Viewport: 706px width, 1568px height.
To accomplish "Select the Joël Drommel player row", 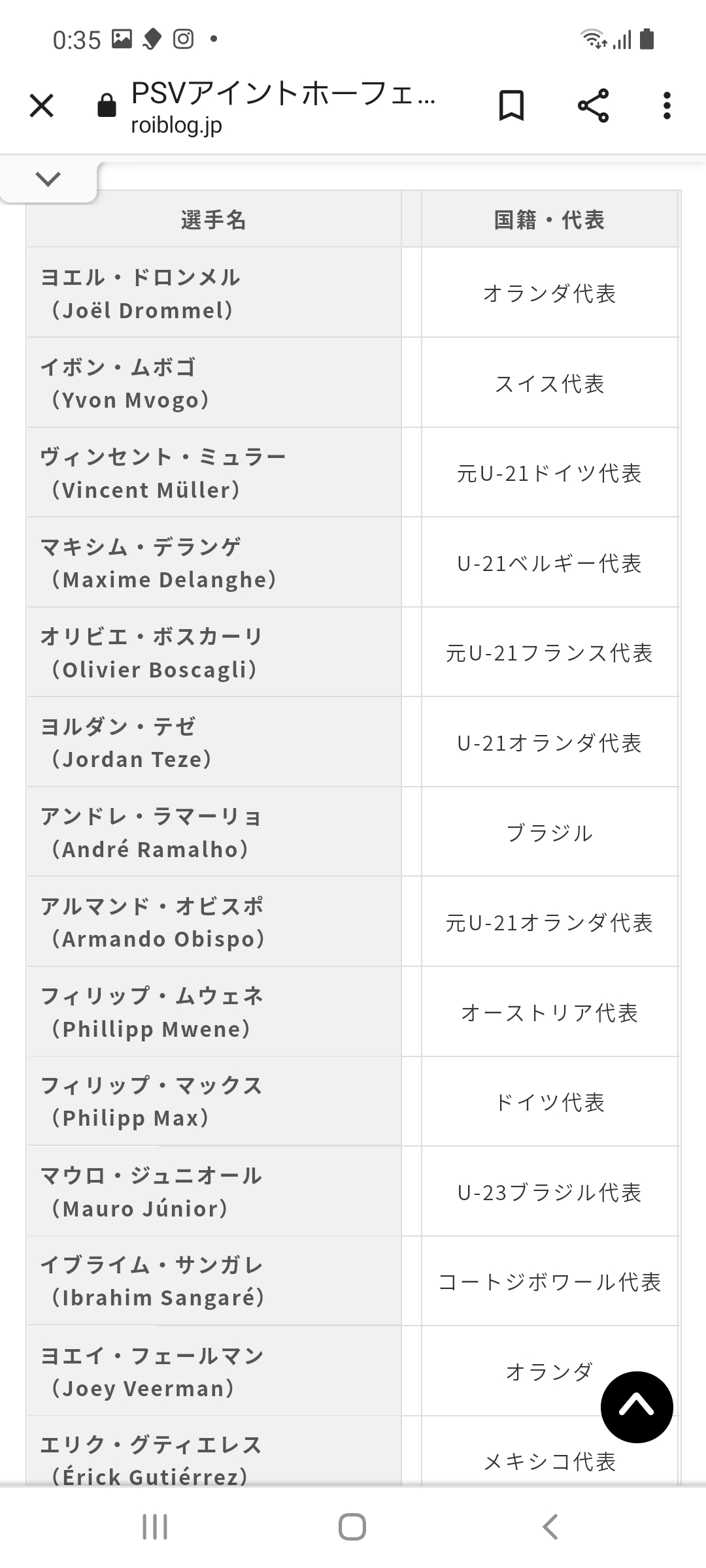I will pyautogui.click(x=214, y=293).
